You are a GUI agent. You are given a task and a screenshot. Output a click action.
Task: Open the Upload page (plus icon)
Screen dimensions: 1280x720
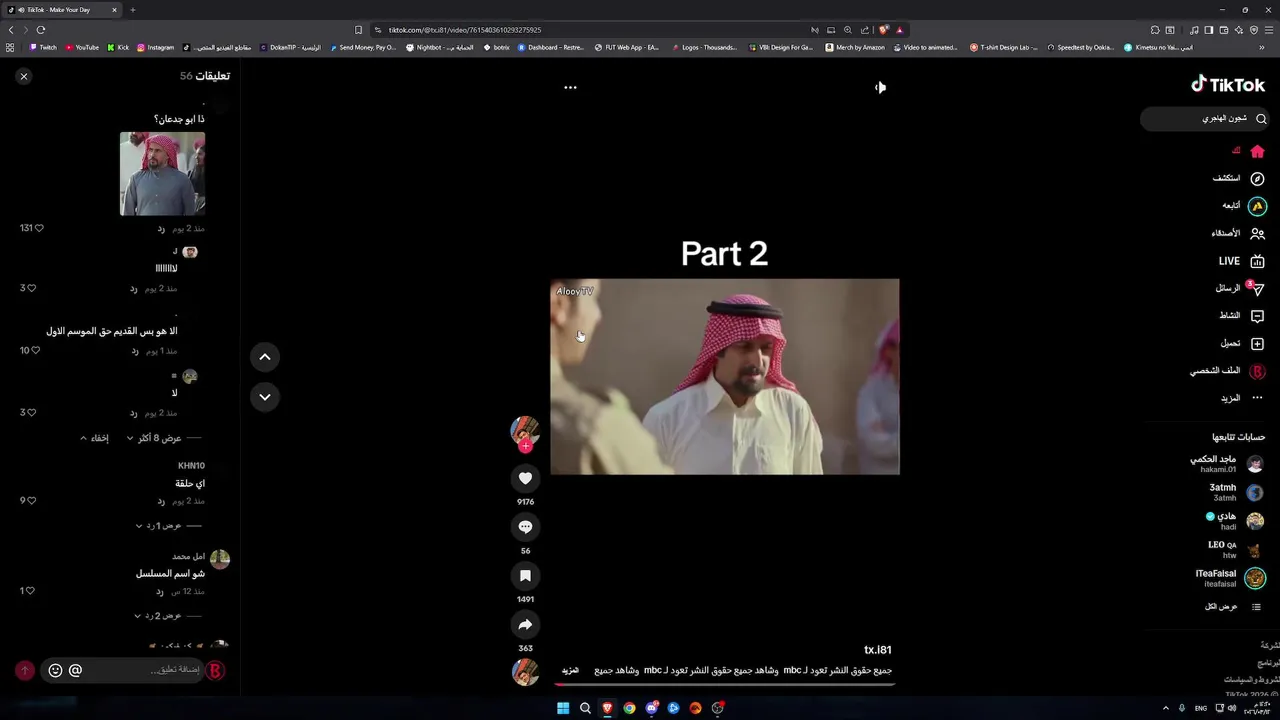(1257, 343)
